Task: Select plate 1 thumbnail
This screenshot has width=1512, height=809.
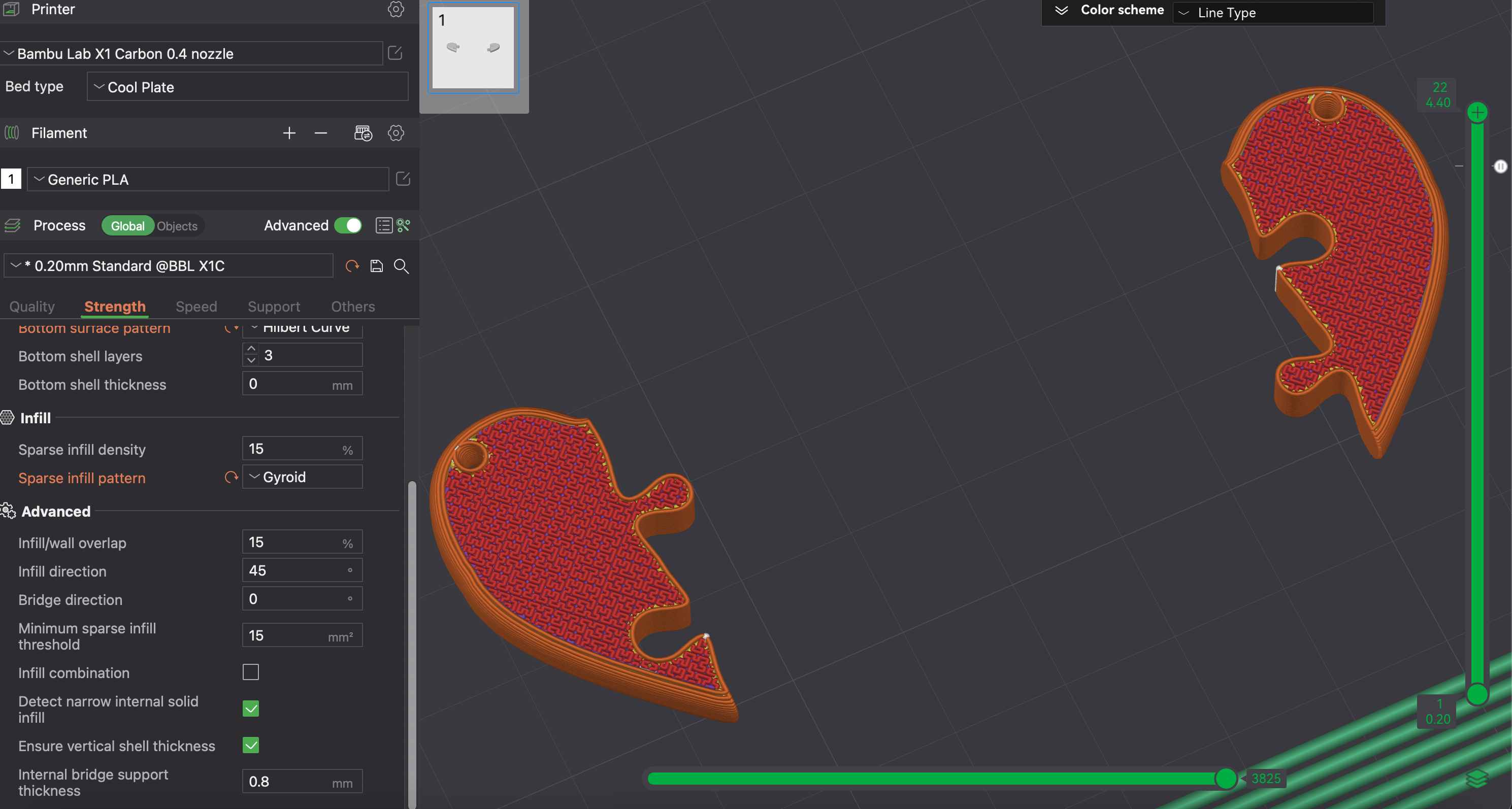Action: click(x=473, y=47)
